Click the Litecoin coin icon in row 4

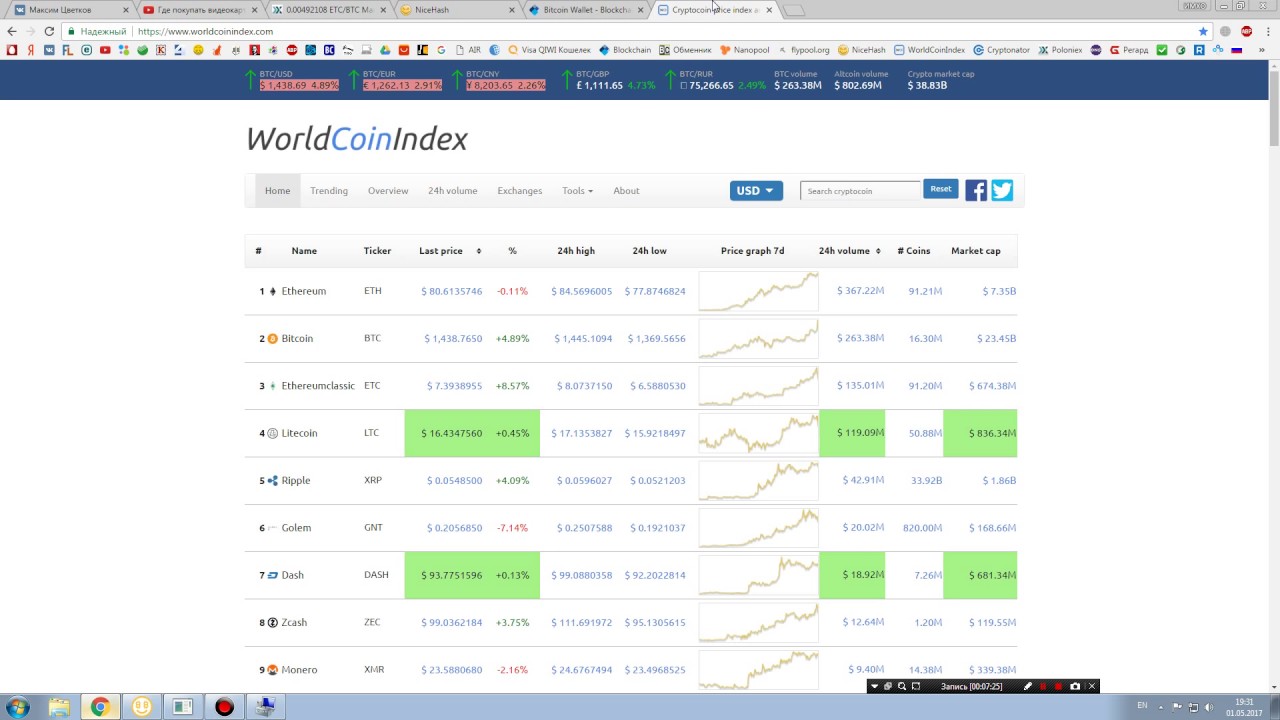click(273, 433)
